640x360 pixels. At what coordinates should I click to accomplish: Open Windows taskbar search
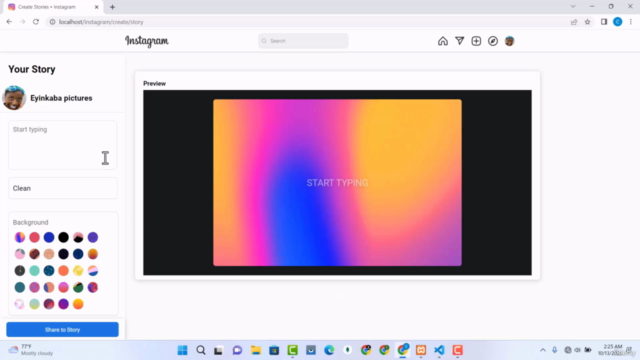[201, 350]
